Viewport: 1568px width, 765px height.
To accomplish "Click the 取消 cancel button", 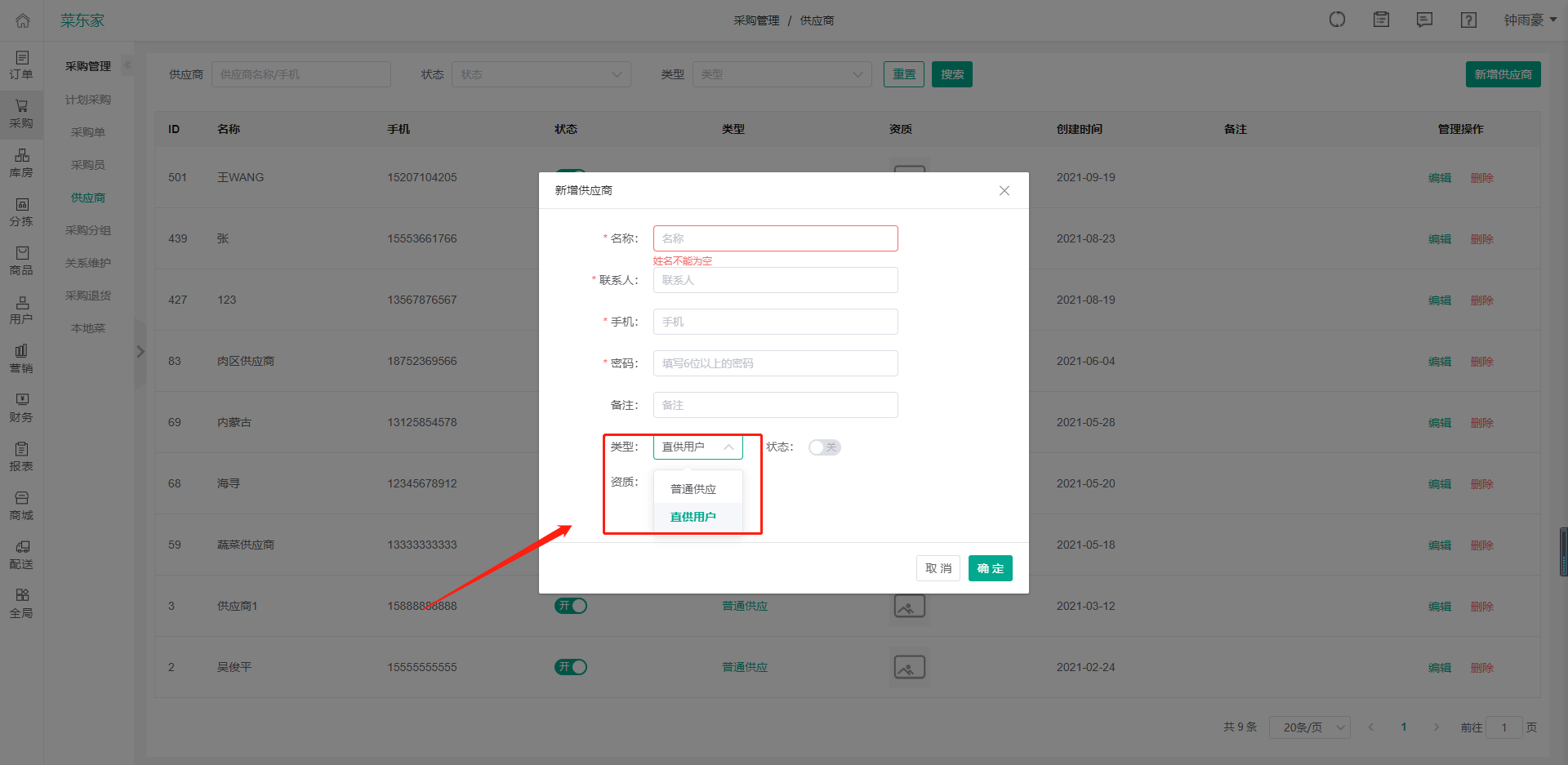I will pyautogui.click(x=938, y=568).
